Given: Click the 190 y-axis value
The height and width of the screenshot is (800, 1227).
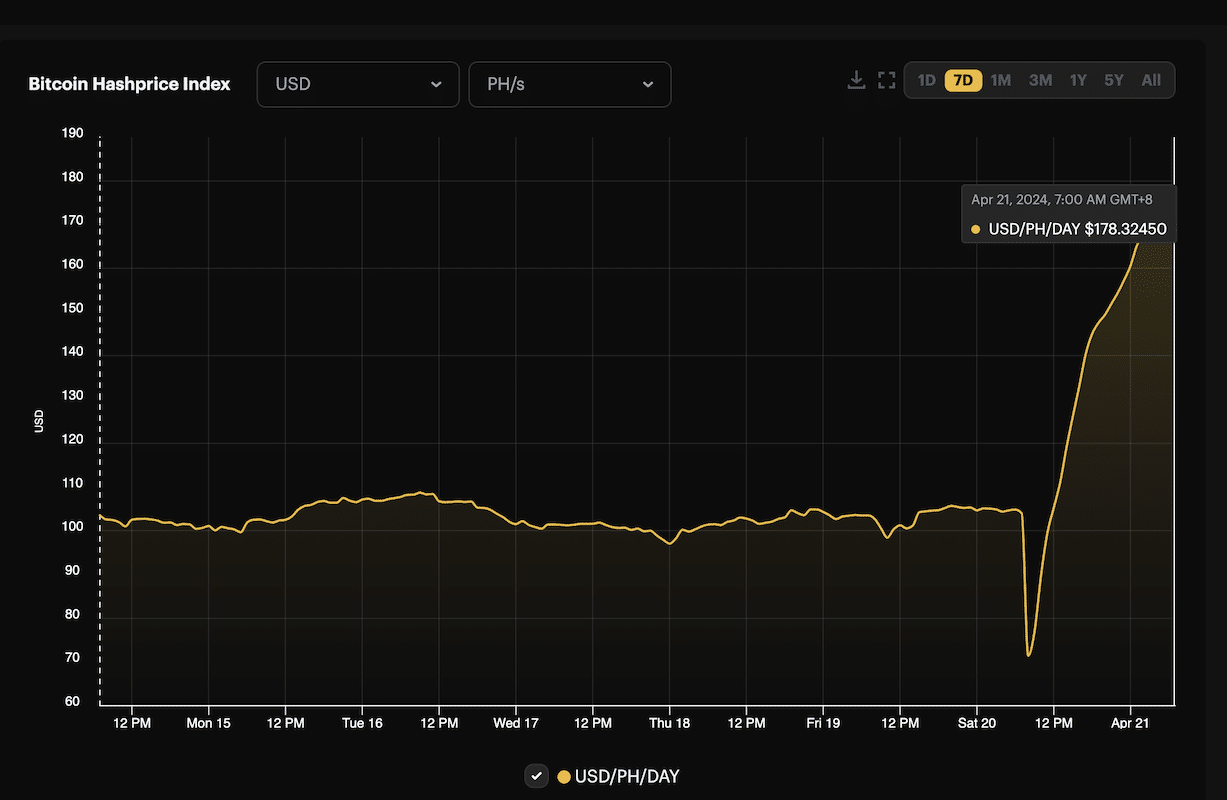Looking at the screenshot, I should tap(72, 134).
